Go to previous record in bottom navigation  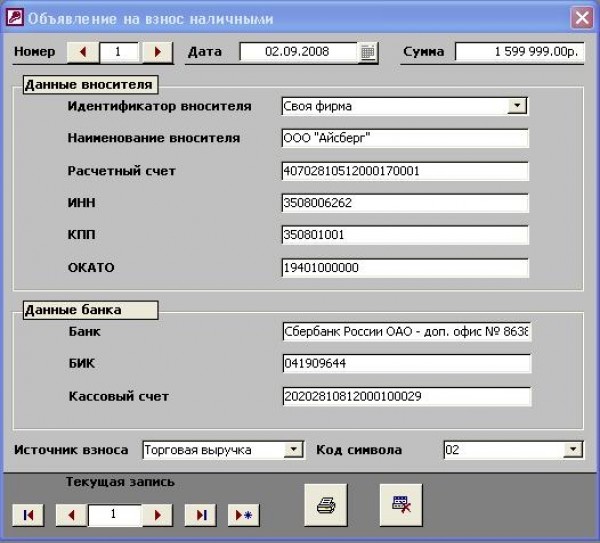click(71, 515)
